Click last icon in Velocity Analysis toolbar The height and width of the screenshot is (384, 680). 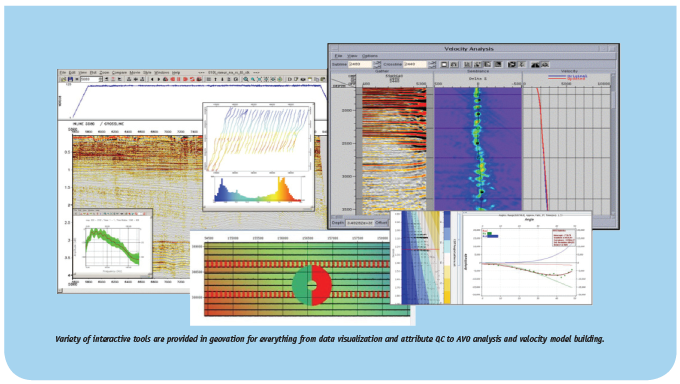545,64
